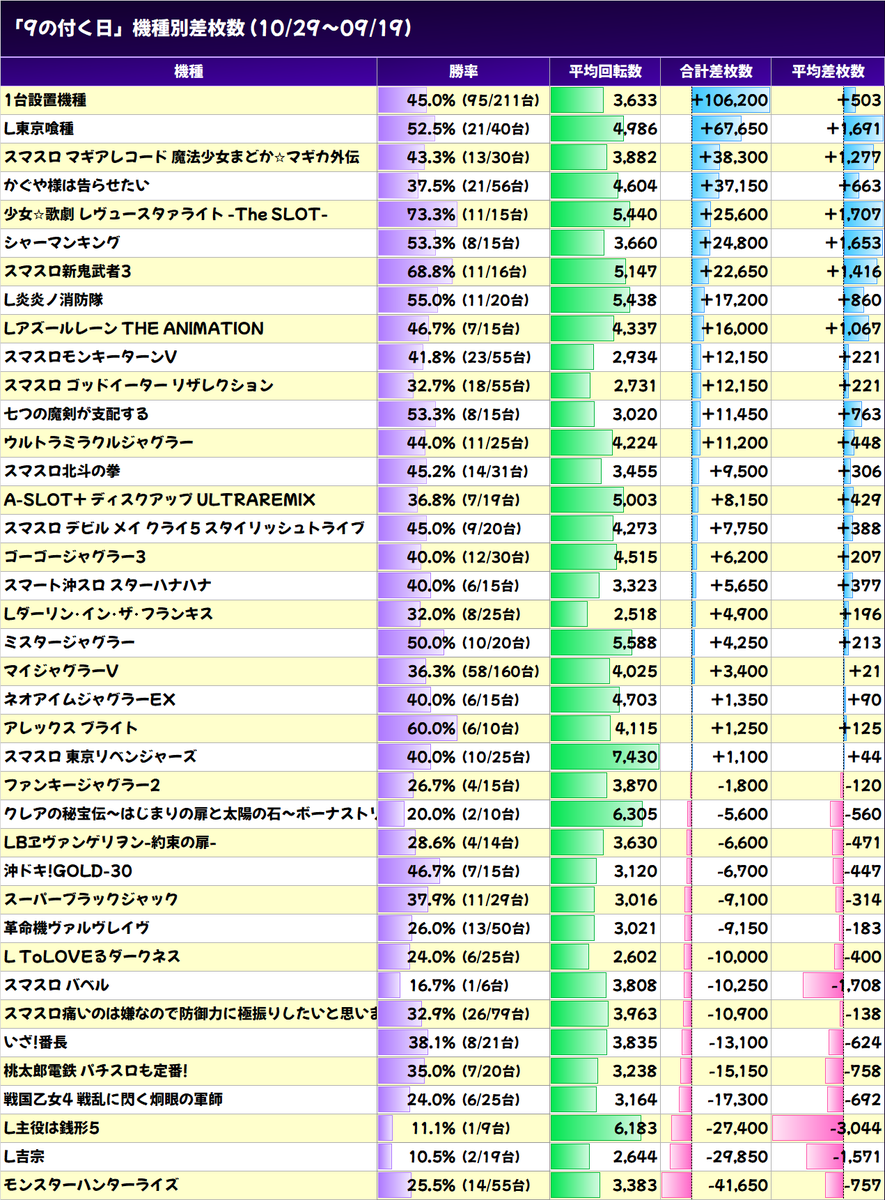Select average difference -3,044 cell
Viewport: 885px width, 1200px height.
tap(828, 1127)
